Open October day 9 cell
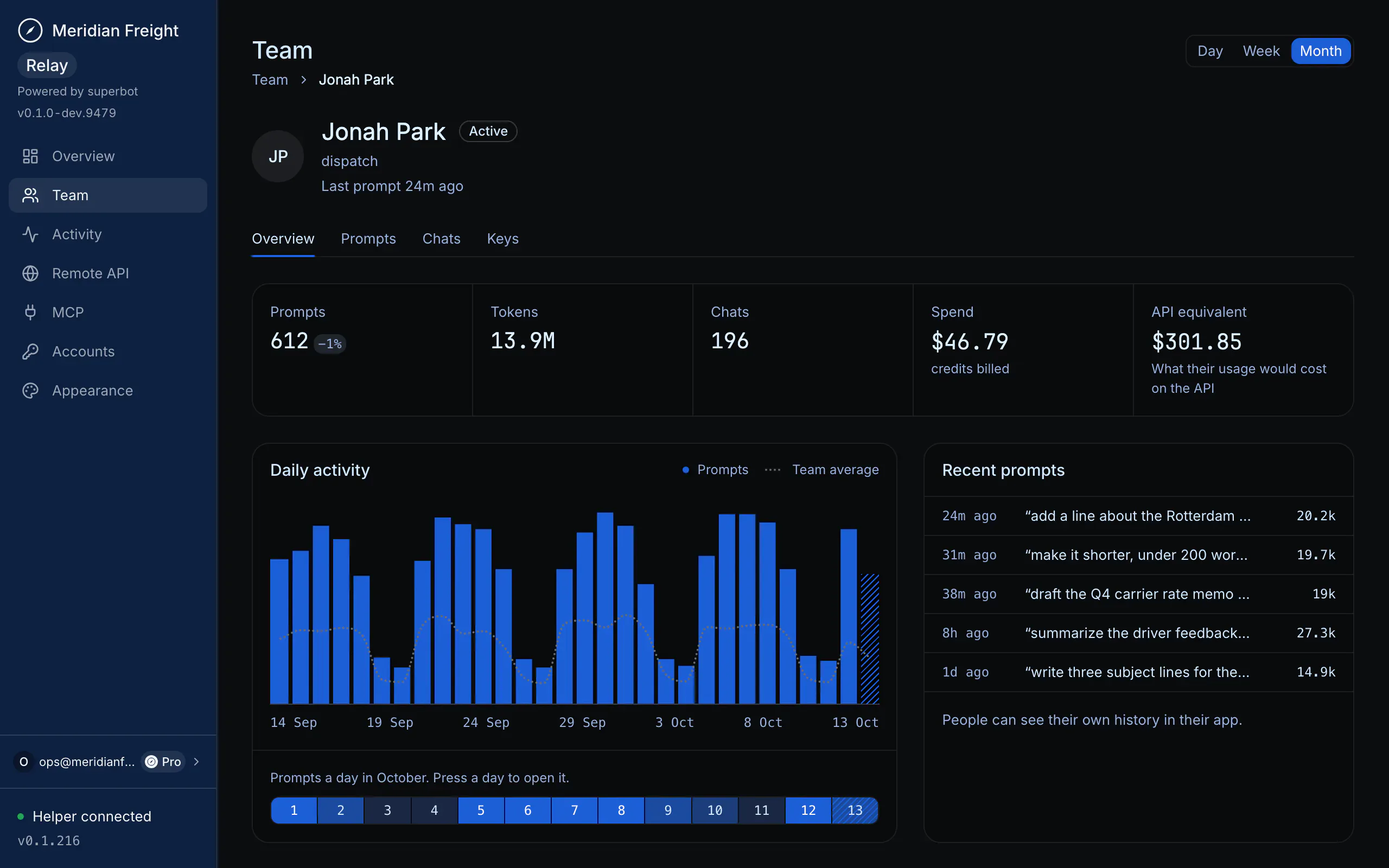 click(667, 810)
